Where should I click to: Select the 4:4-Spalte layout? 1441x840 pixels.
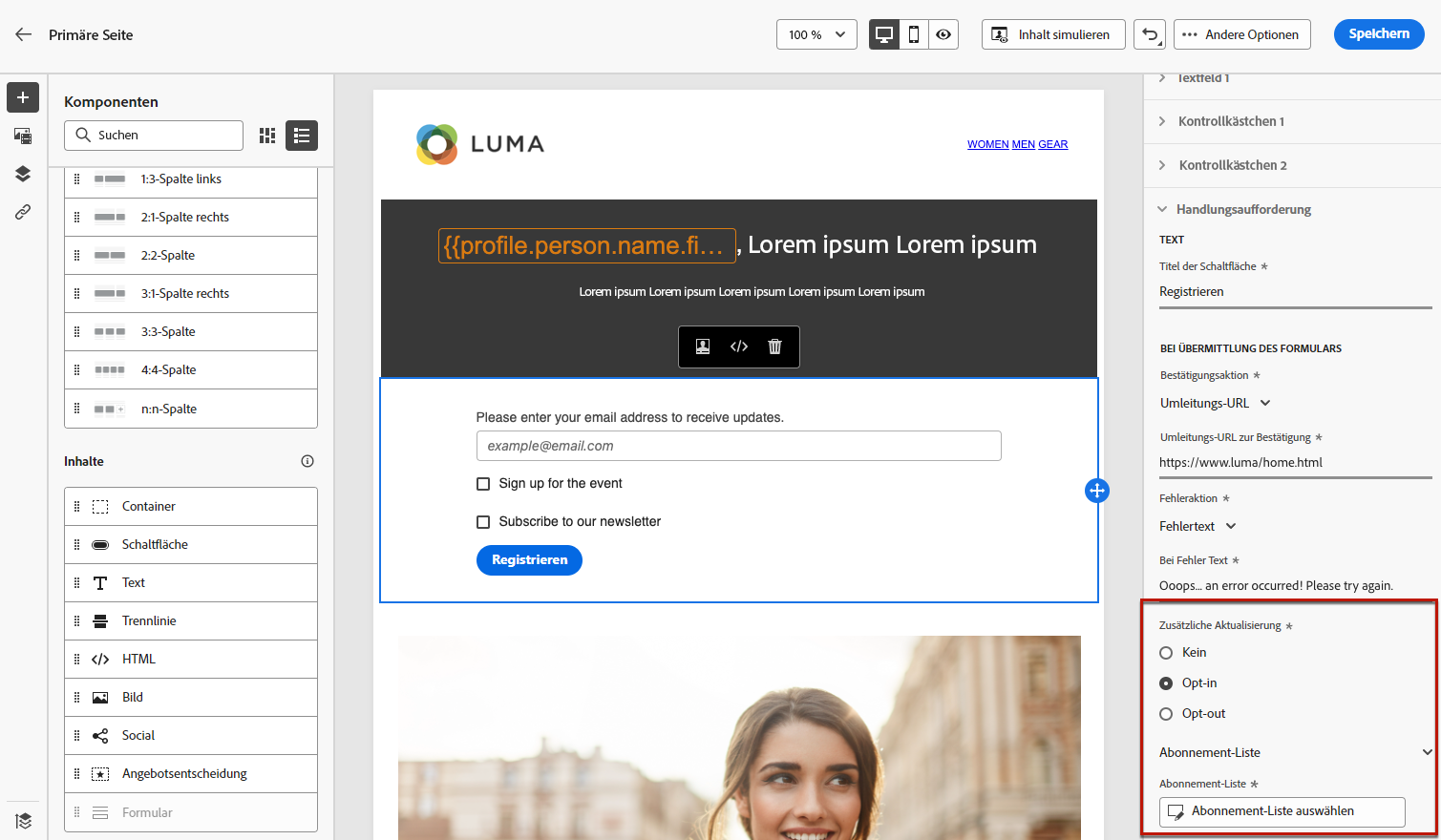pyautogui.click(x=191, y=370)
